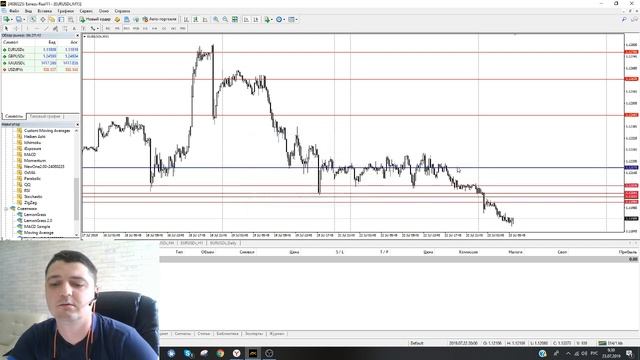Open the Data Window toolbar icon

[42, 19]
